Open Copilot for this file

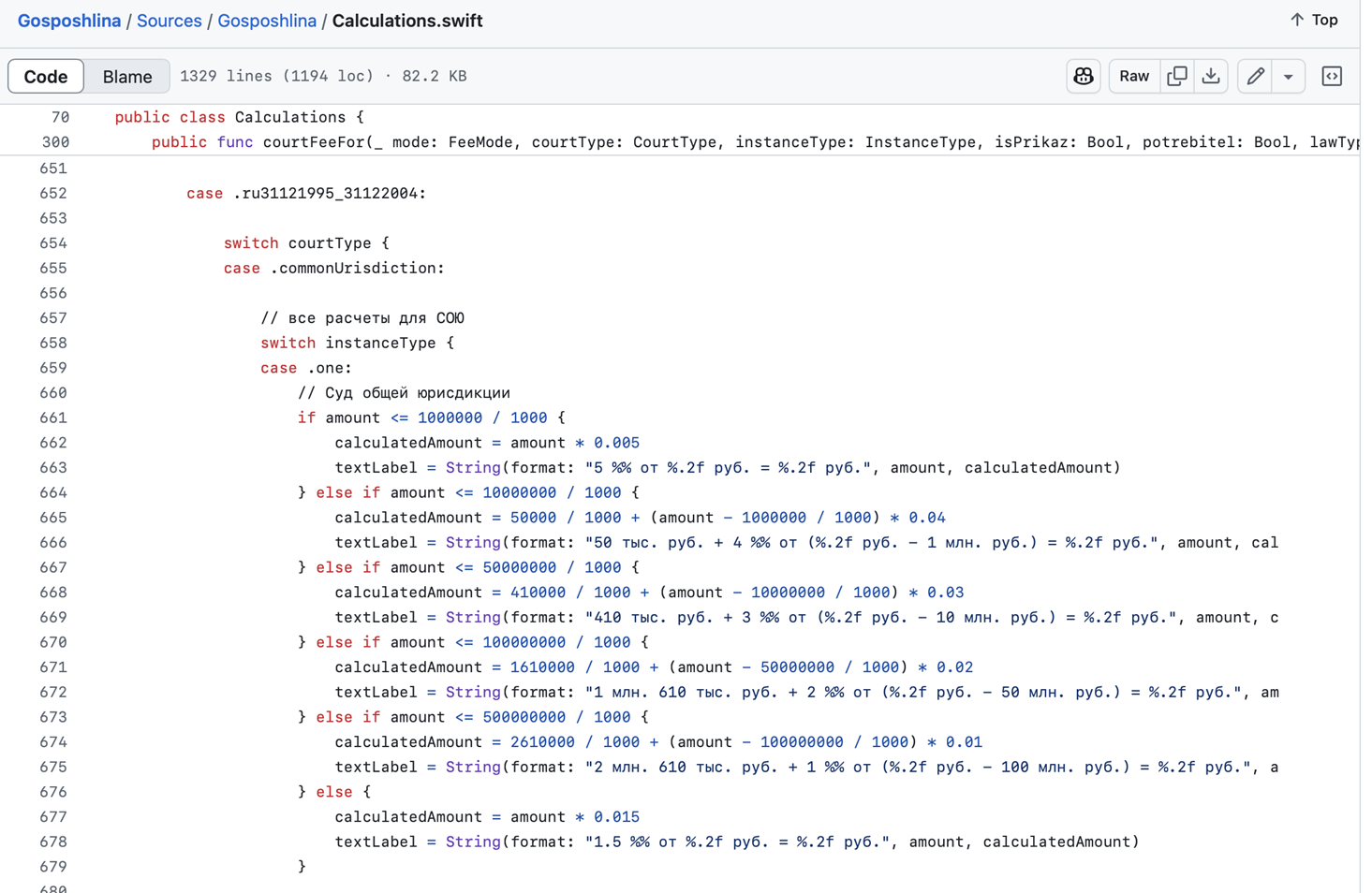click(1084, 76)
